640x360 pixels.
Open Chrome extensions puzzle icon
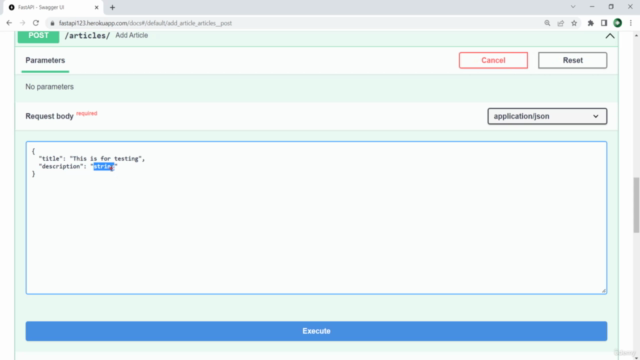click(591, 23)
